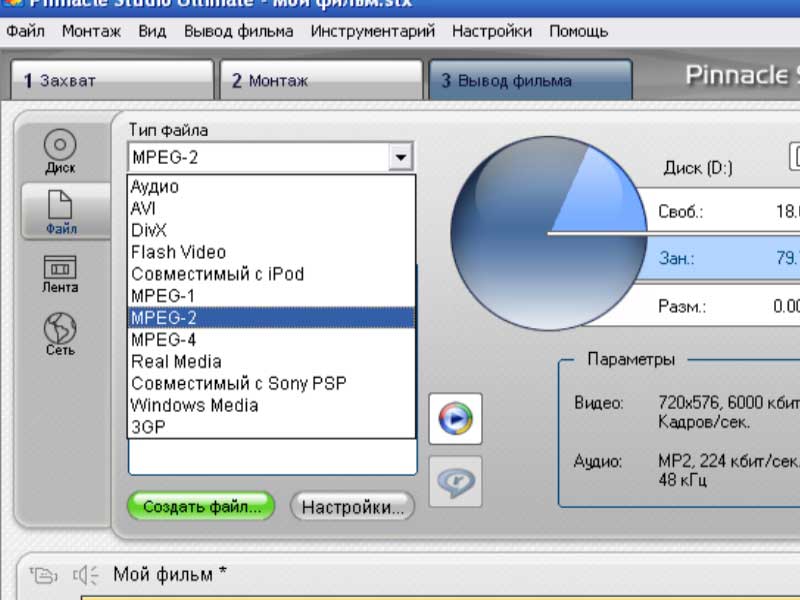Open the Файл menu
The image size is (800, 600).
point(25,32)
